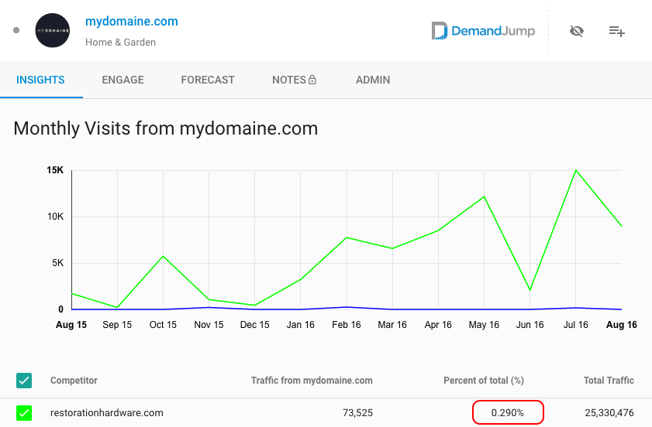Open the mydomaine.com link
The height and width of the screenshot is (427, 652).
[131, 21]
